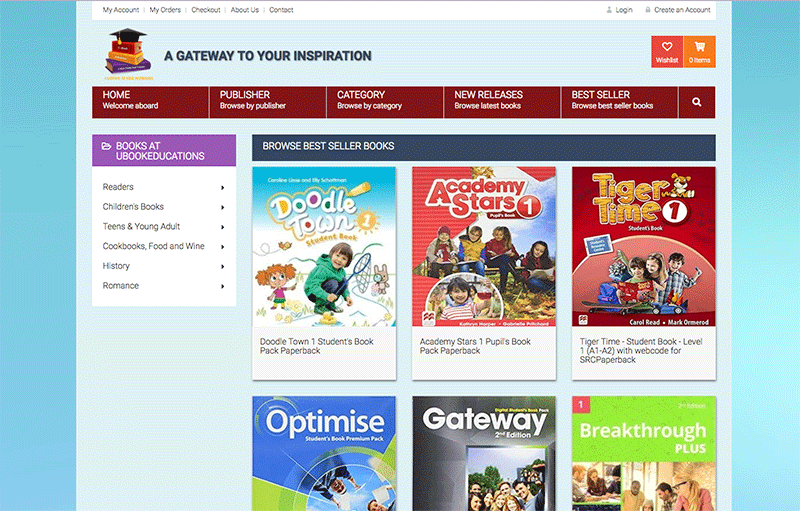Expand the Children's Books arrow
Screen dimensions: 800x511
tap(222, 207)
